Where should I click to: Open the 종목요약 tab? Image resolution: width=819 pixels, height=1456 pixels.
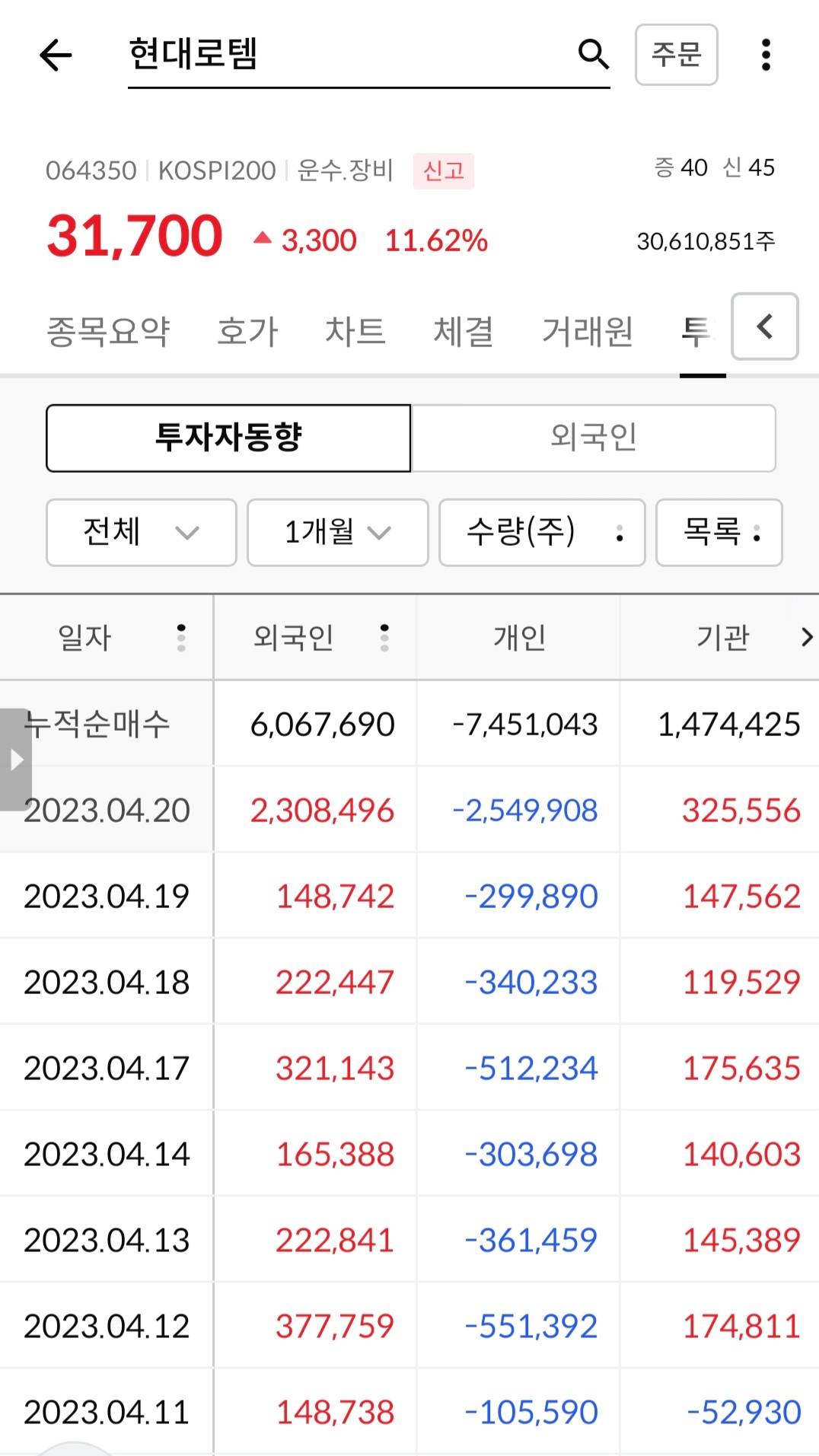coord(108,332)
